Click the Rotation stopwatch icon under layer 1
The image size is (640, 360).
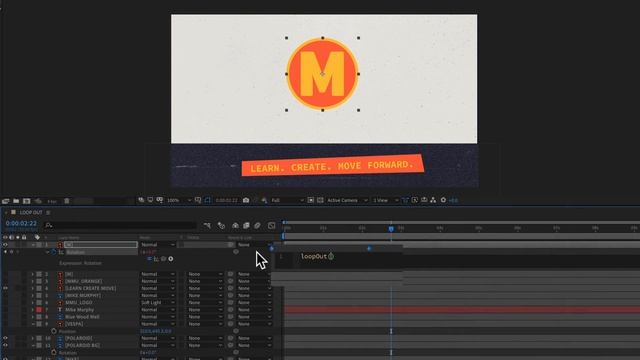coord(54,252)
